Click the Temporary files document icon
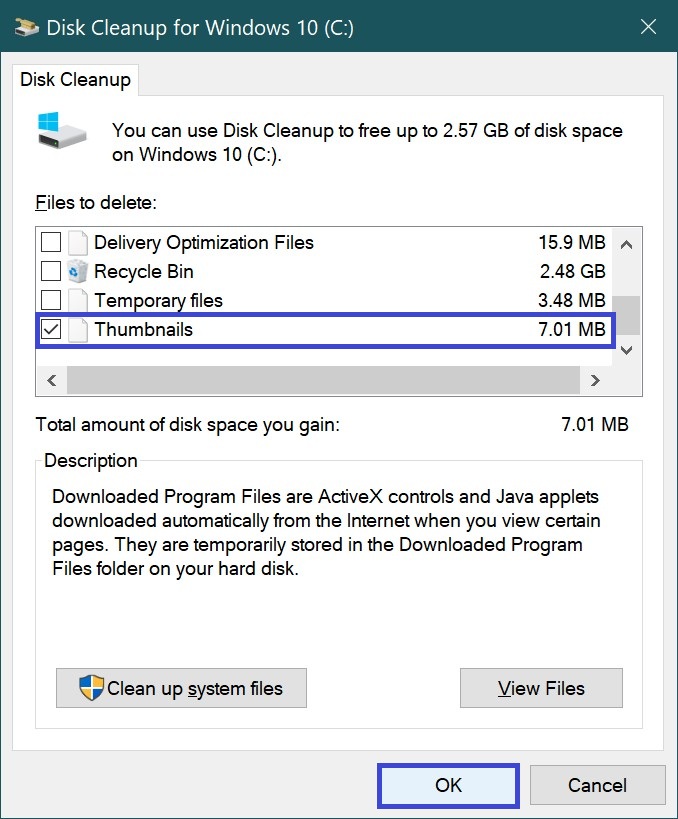This screenshot has height=819, width=678. click(x=78, y=300)
